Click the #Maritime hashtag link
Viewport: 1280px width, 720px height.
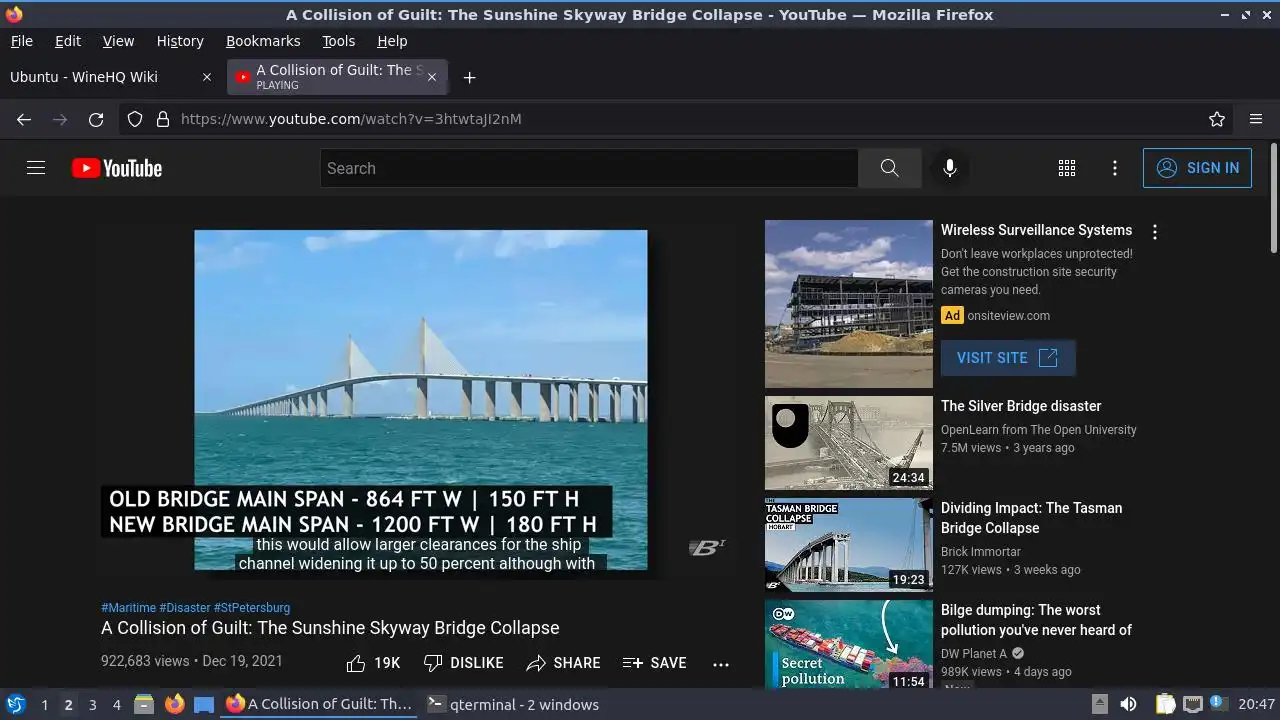pyautogui.click(x=128, y=608)
